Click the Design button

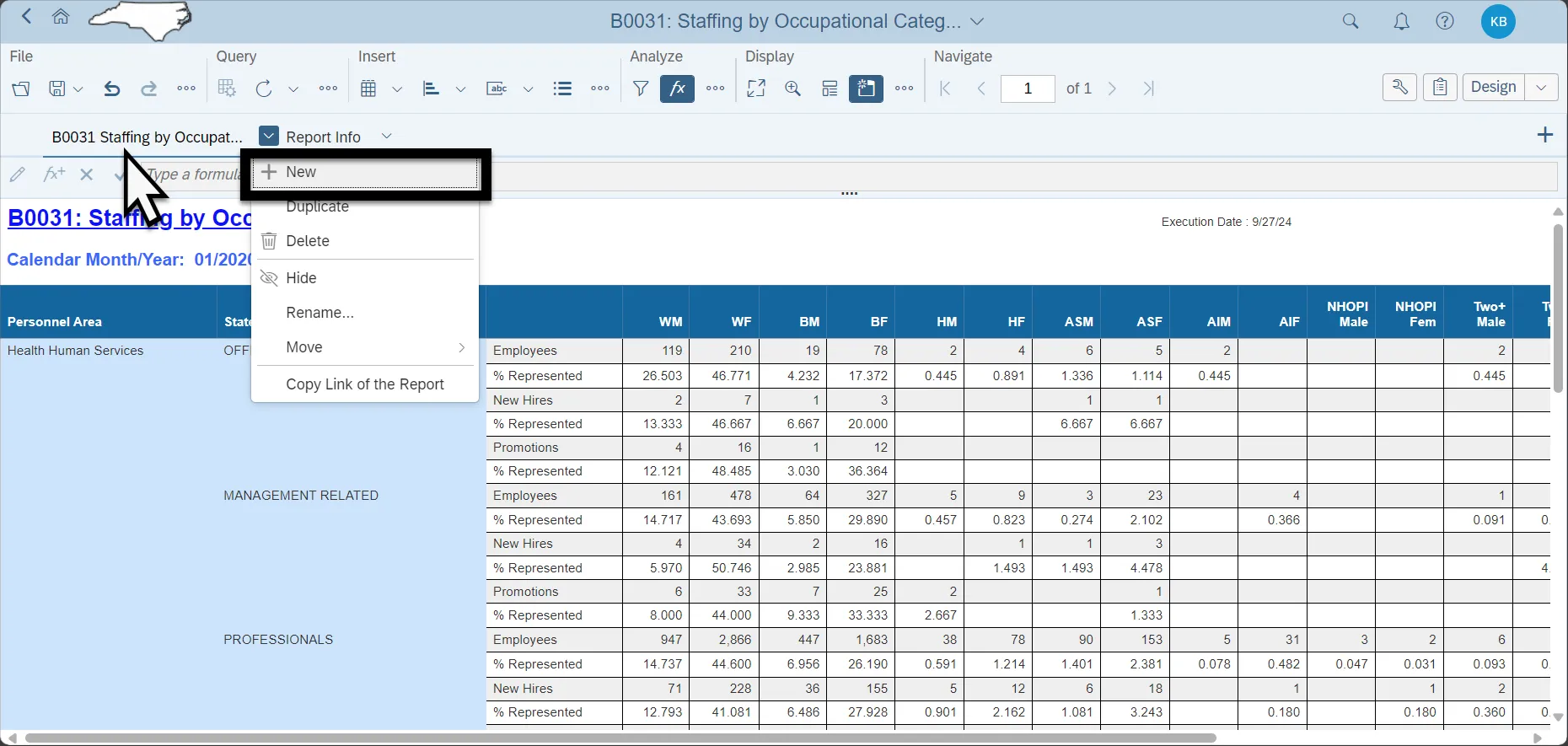click(x=1493, y=88)
